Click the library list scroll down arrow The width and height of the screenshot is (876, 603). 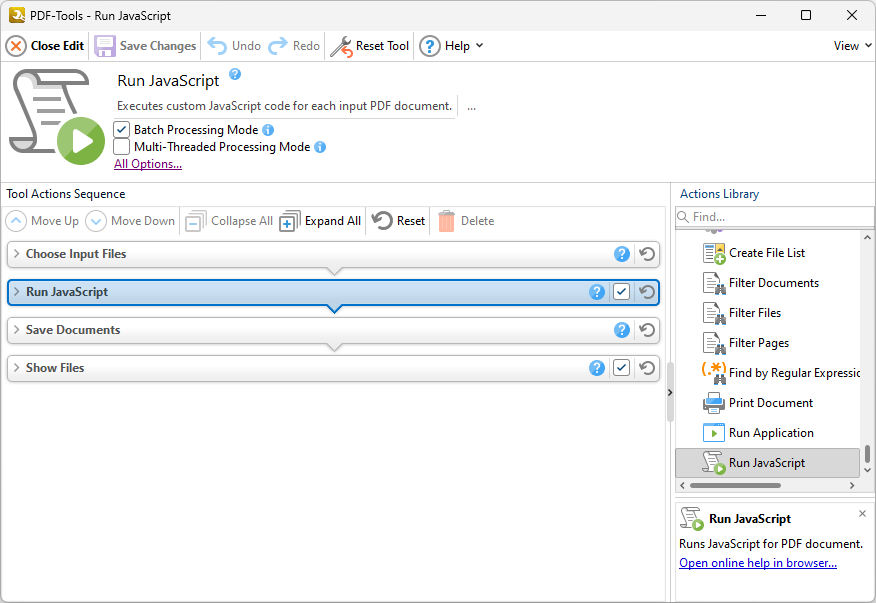click(867, 470)
